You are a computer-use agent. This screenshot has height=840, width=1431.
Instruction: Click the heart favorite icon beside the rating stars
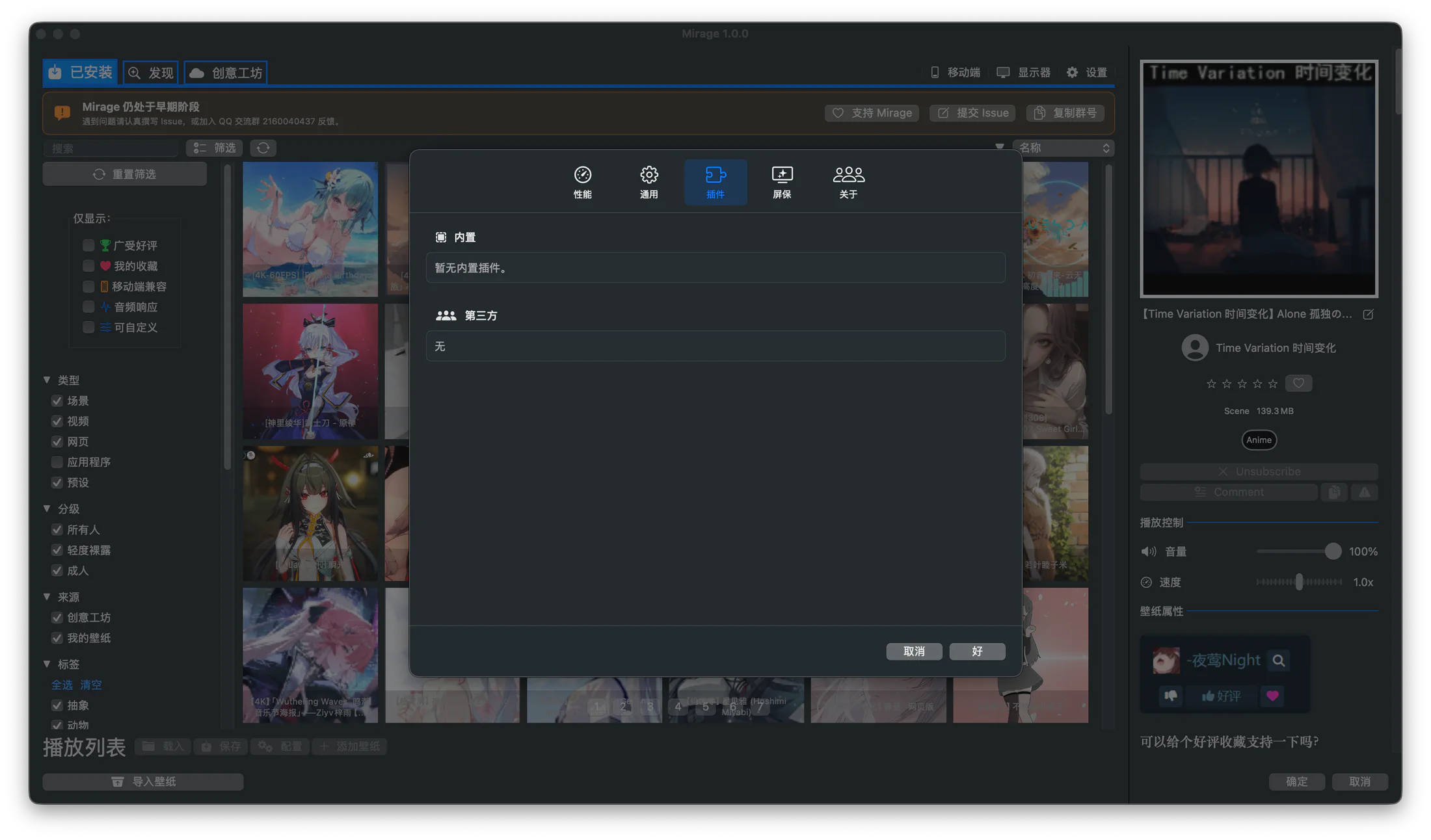1298,384
